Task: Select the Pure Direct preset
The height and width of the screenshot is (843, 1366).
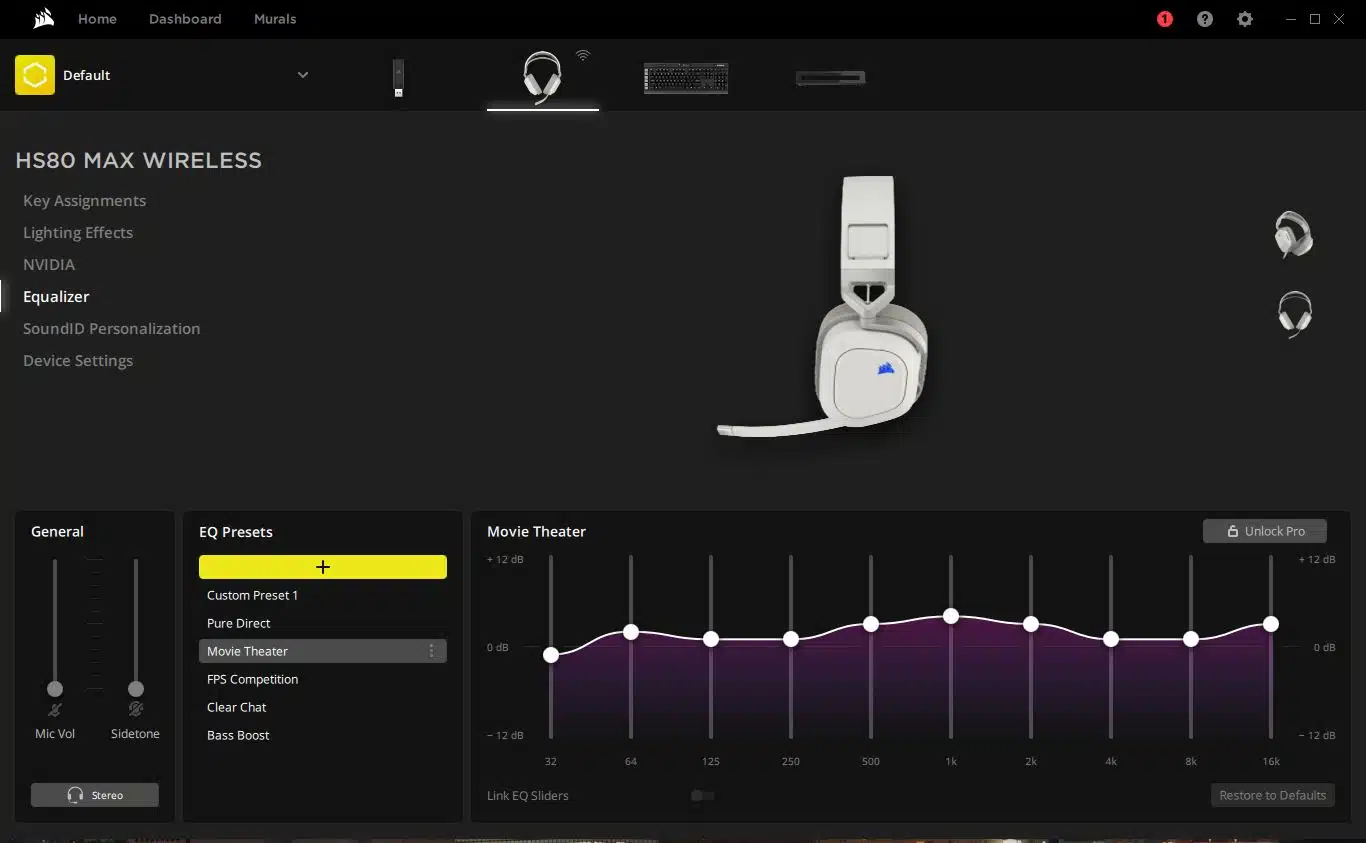Action: coord(323,623)
